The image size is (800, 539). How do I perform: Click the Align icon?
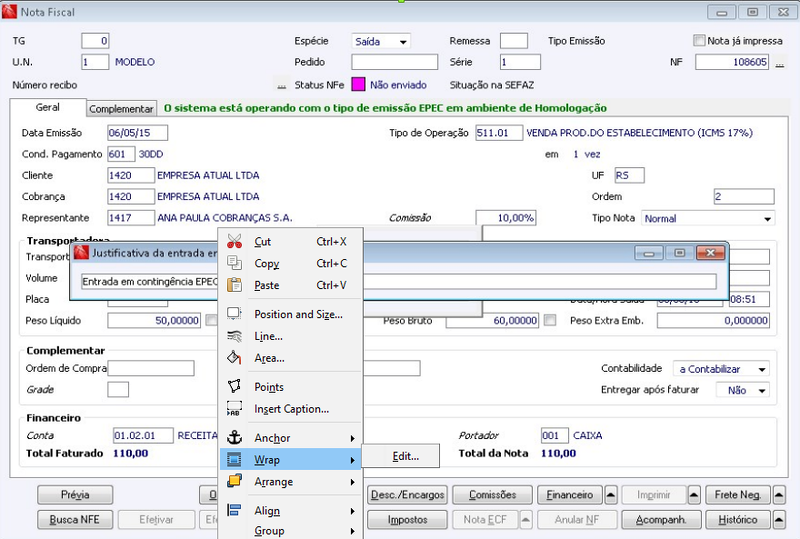234,510
